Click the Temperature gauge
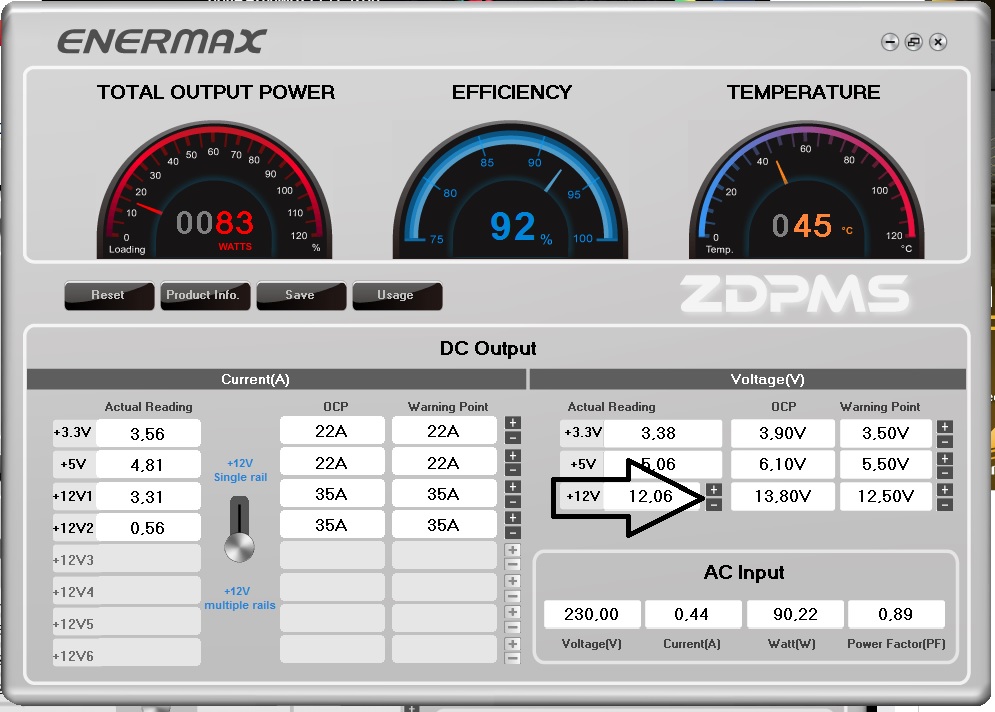Image resolution: width=995 pixels, height=712 pixels. coord(807,190)
